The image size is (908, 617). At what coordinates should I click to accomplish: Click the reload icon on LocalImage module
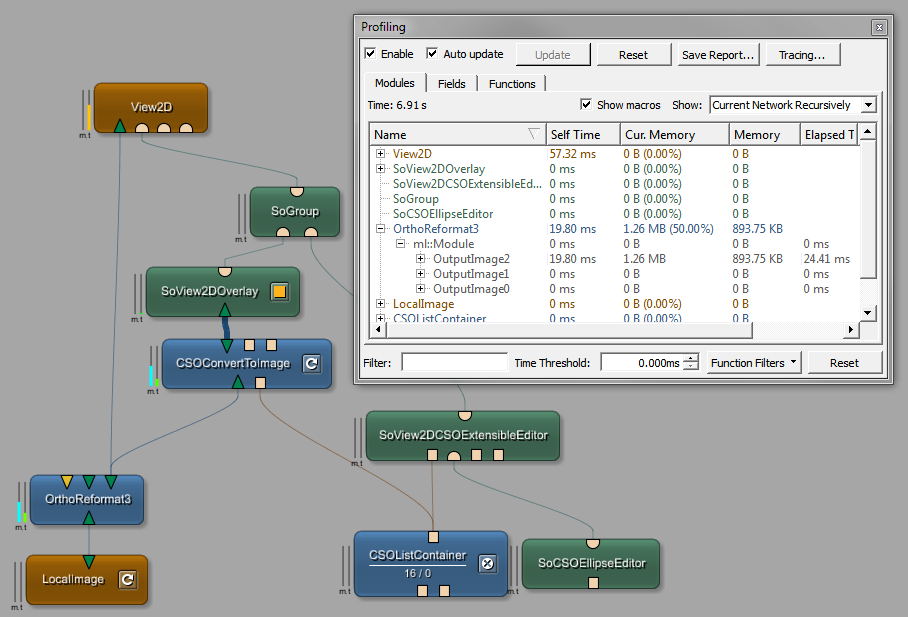[x=127, y=579]
